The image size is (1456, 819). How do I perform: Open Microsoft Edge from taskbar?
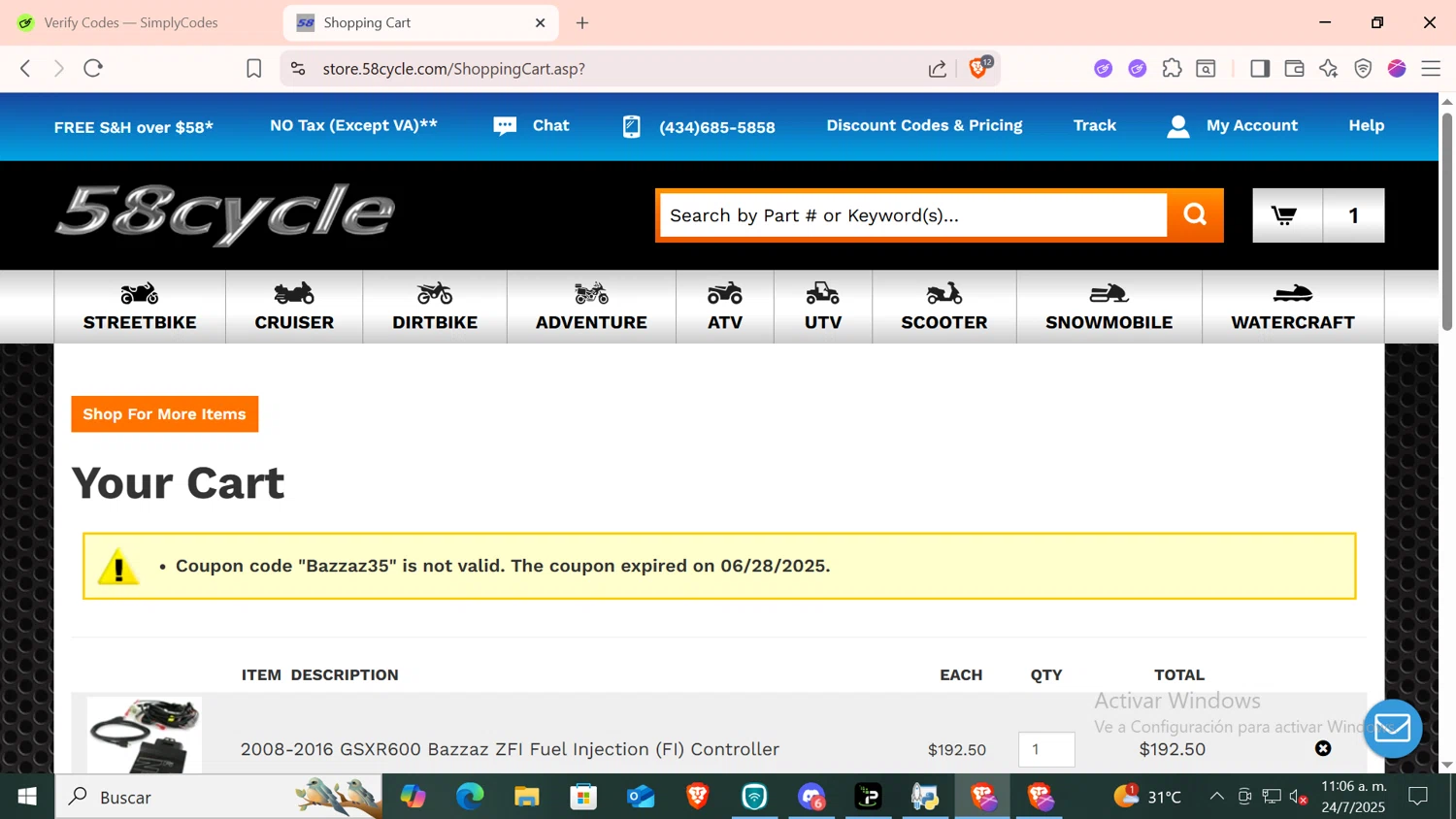[470, 797]
